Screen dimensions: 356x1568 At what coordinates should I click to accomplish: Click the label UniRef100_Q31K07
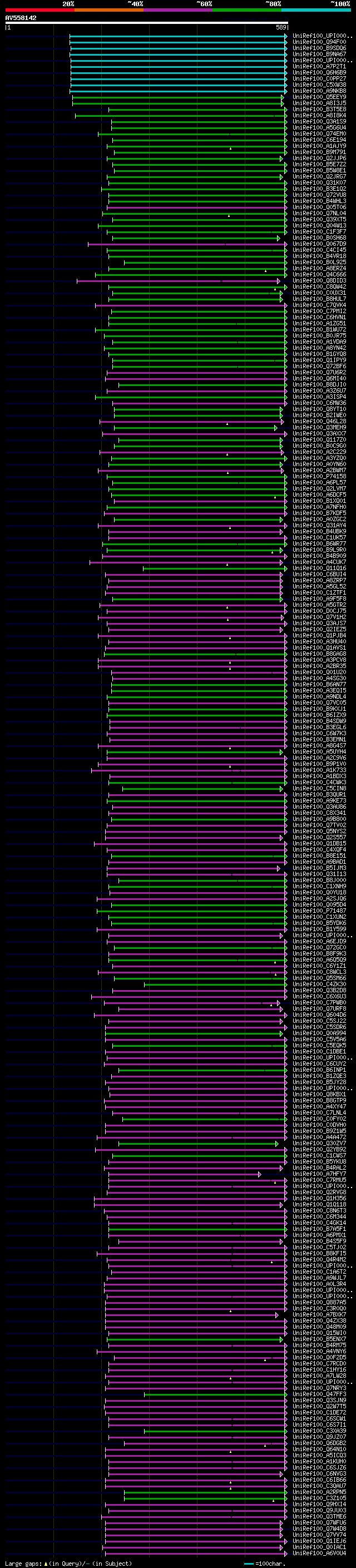(x=319, y=182)
